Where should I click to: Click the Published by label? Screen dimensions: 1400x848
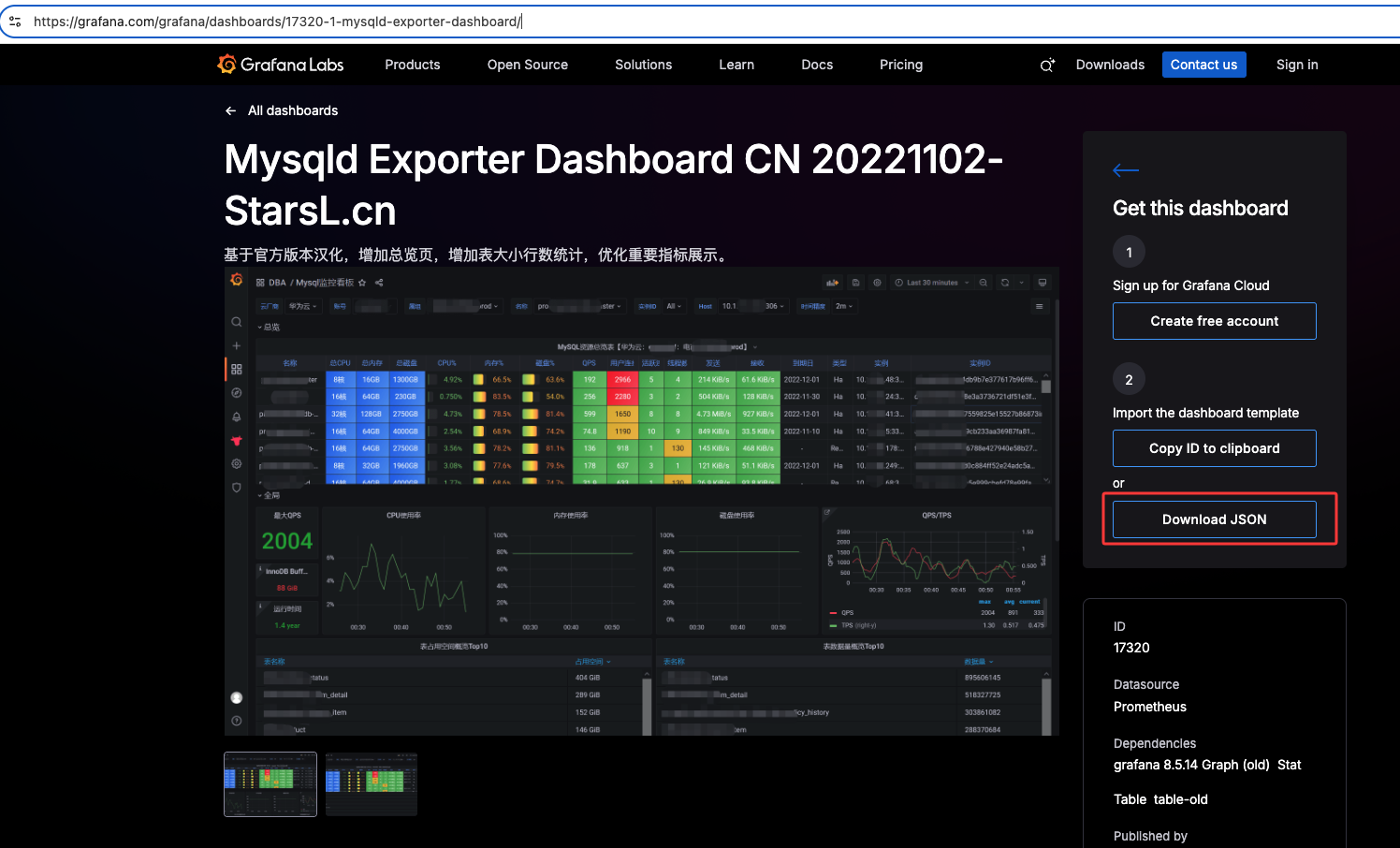click(1150, 836)
